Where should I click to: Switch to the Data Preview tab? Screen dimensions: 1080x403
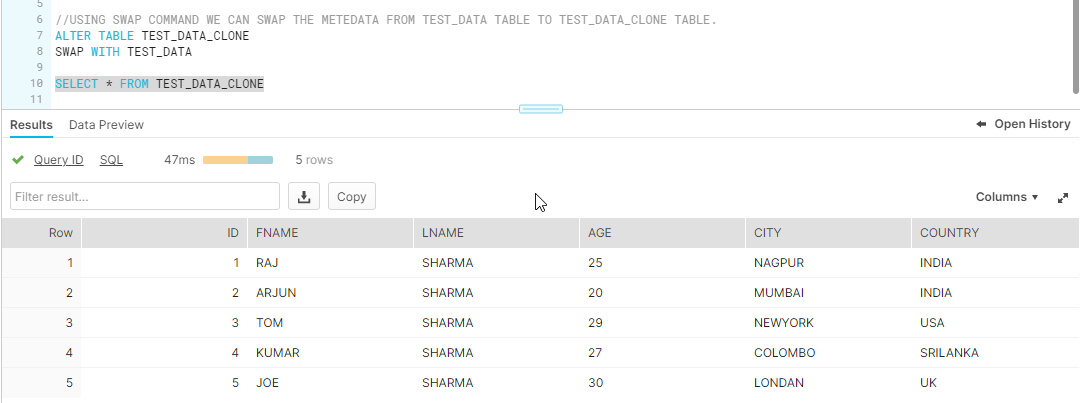tap(106, 125)
